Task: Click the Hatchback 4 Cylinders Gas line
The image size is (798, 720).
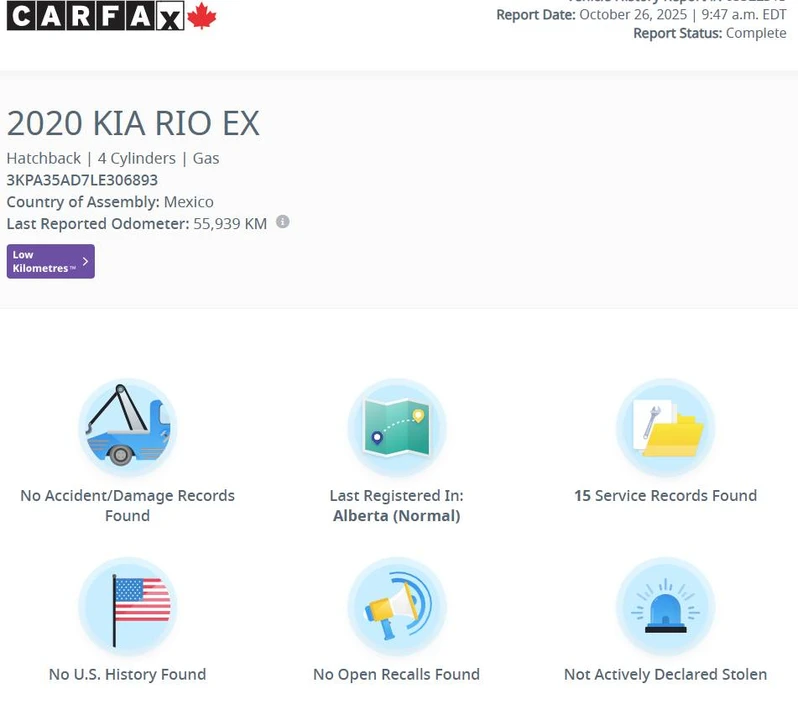Action: click(x=113, y=158)
